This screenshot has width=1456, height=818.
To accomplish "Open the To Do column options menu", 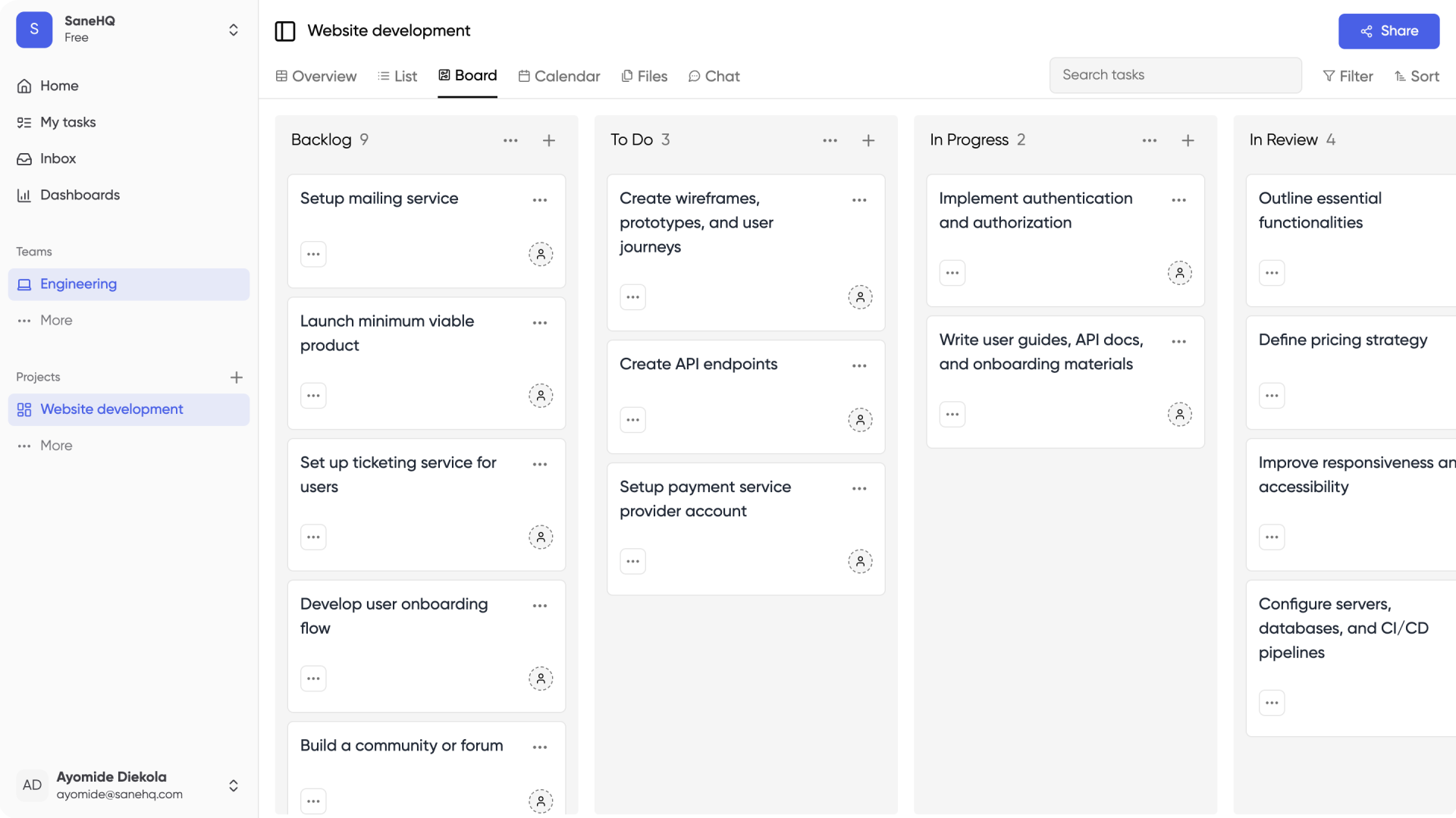I will tap(830, 140).
